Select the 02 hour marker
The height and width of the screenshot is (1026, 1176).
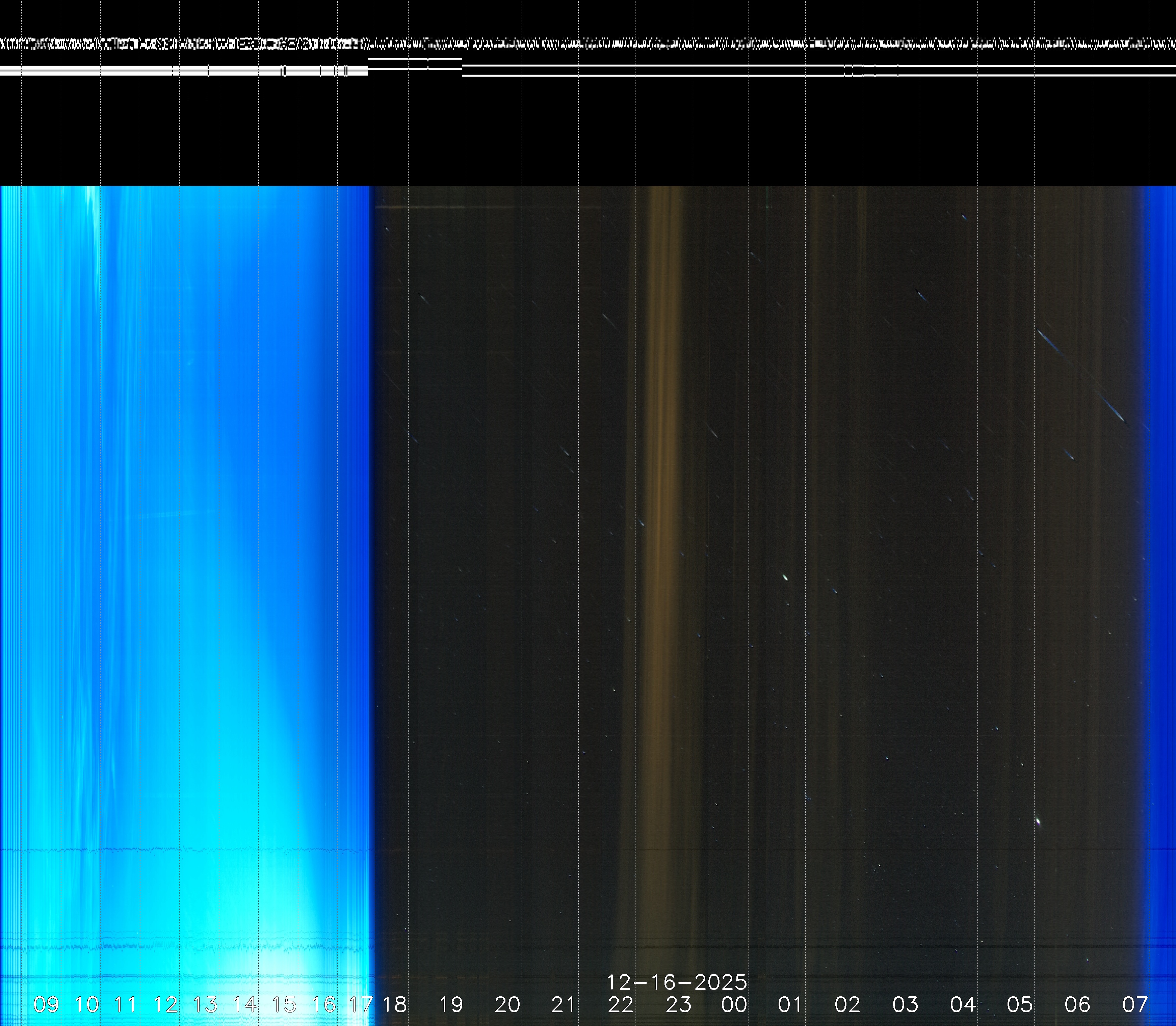(848, 1004)
